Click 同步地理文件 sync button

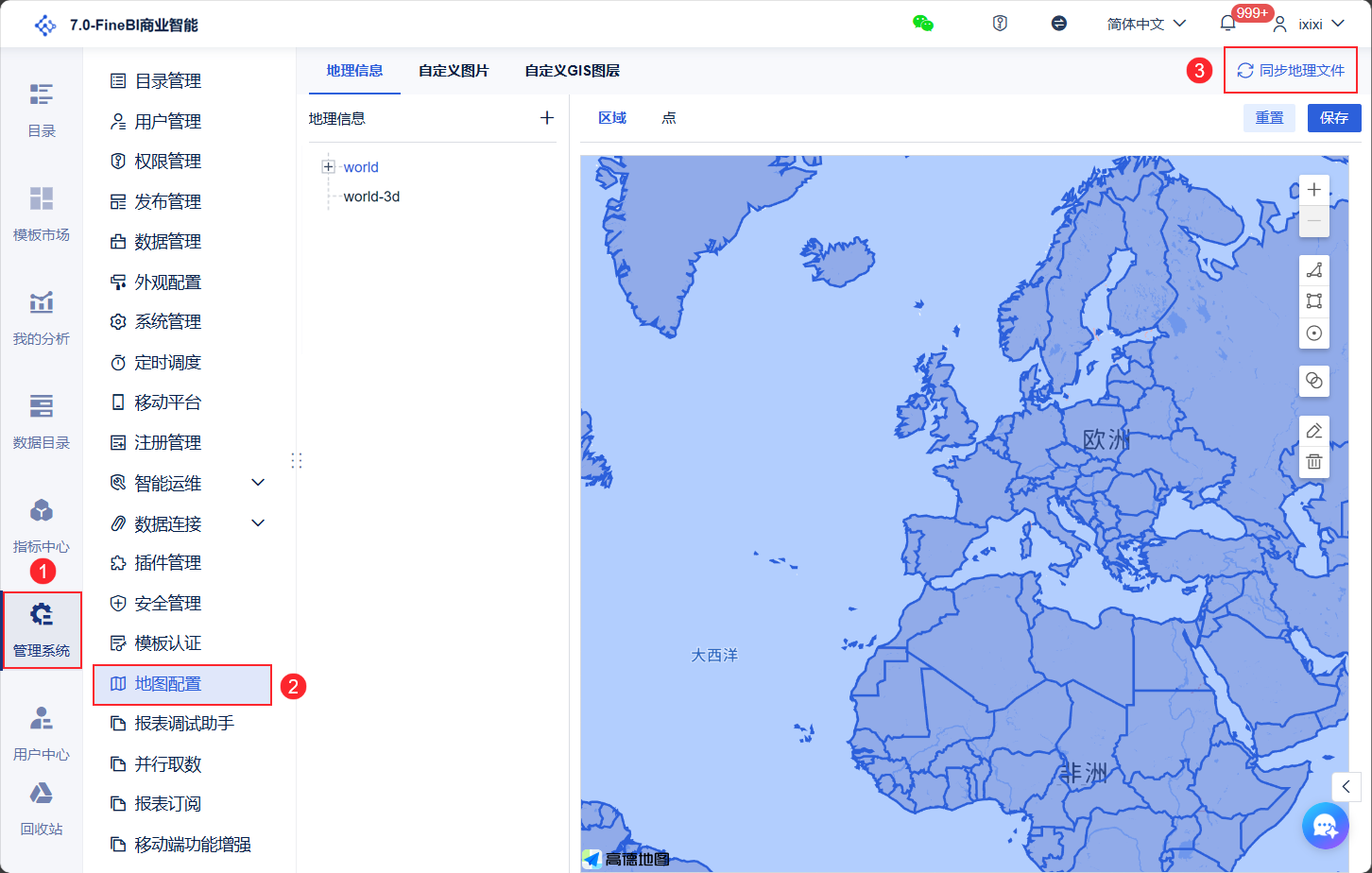tap(1291, 71)
